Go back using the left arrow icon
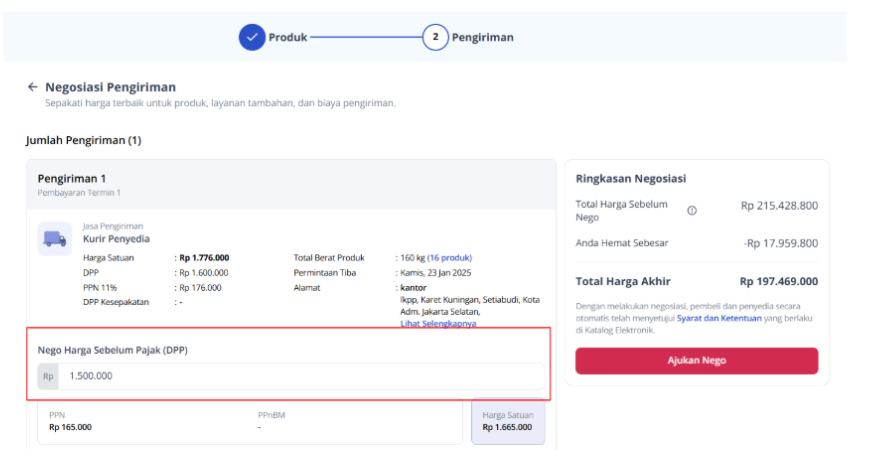 (32, 87)
